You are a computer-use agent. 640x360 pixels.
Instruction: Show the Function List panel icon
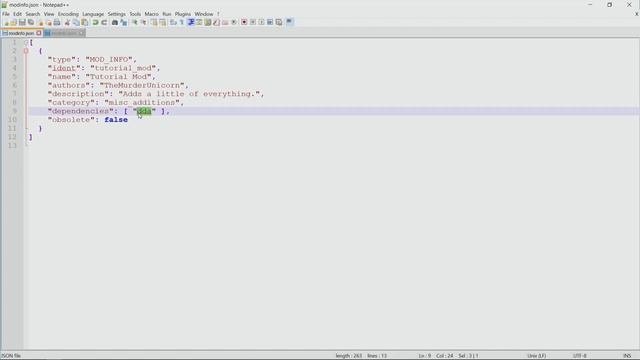[216, 22]
